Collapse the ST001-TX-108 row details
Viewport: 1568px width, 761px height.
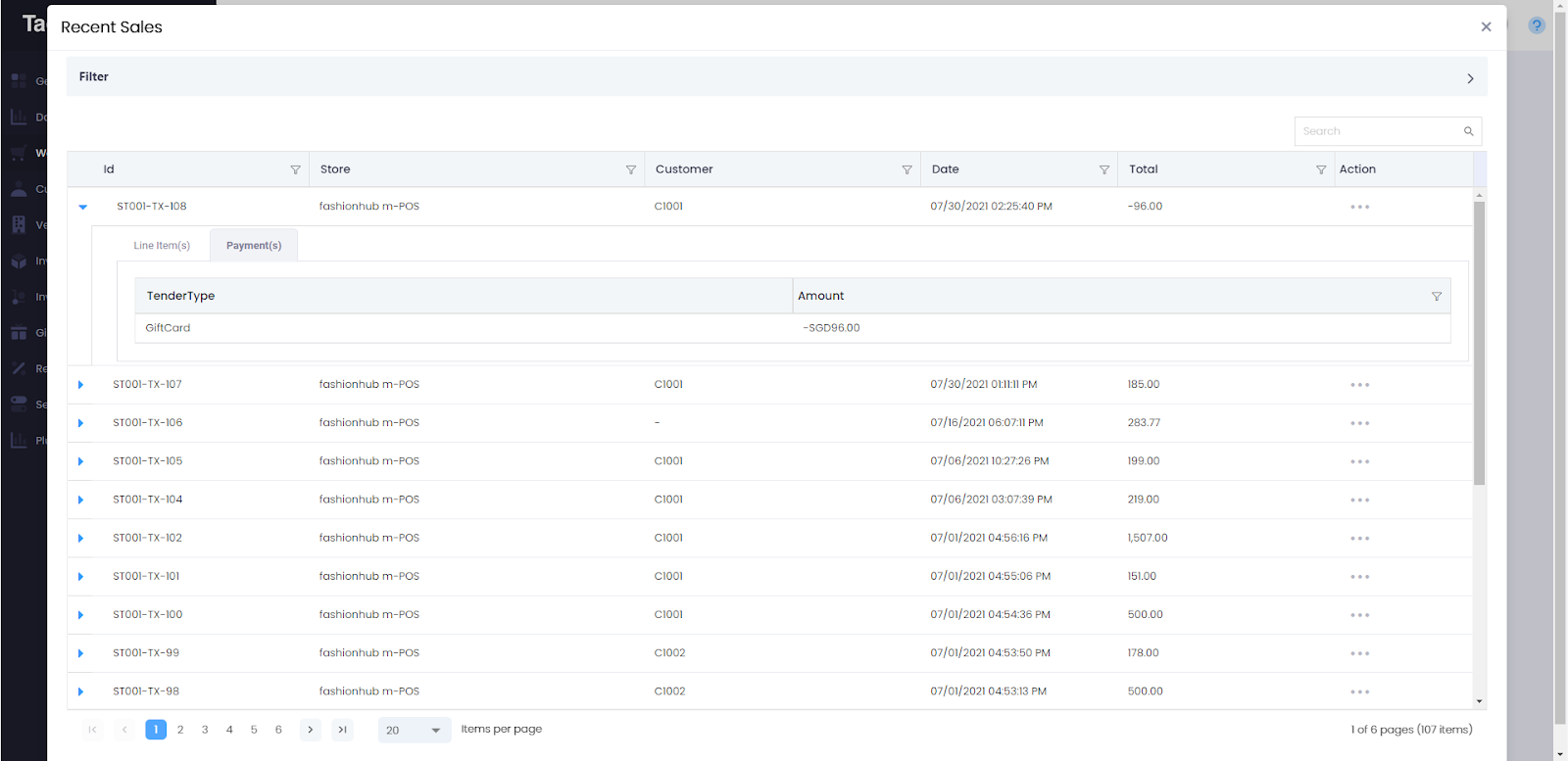click(82, 207)
